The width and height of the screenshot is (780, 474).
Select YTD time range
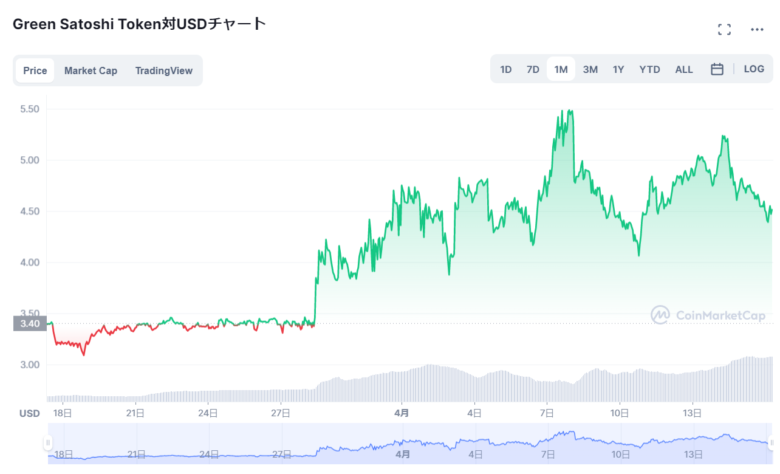[650, 70]
